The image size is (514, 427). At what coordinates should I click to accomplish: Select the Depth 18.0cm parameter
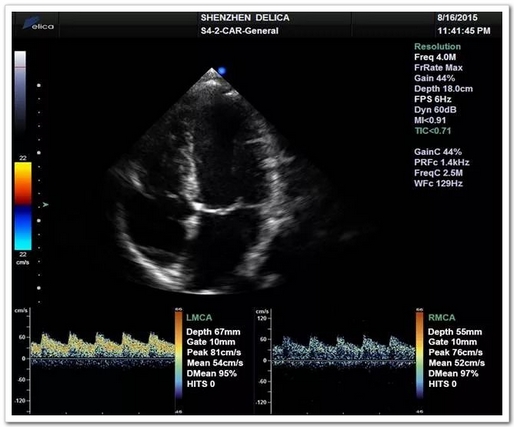[443, 89]
